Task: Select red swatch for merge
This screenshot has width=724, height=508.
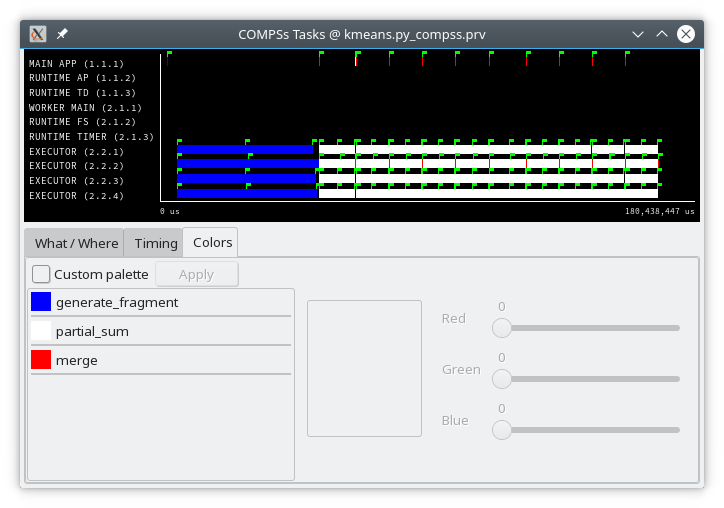Action: [41, 360]
